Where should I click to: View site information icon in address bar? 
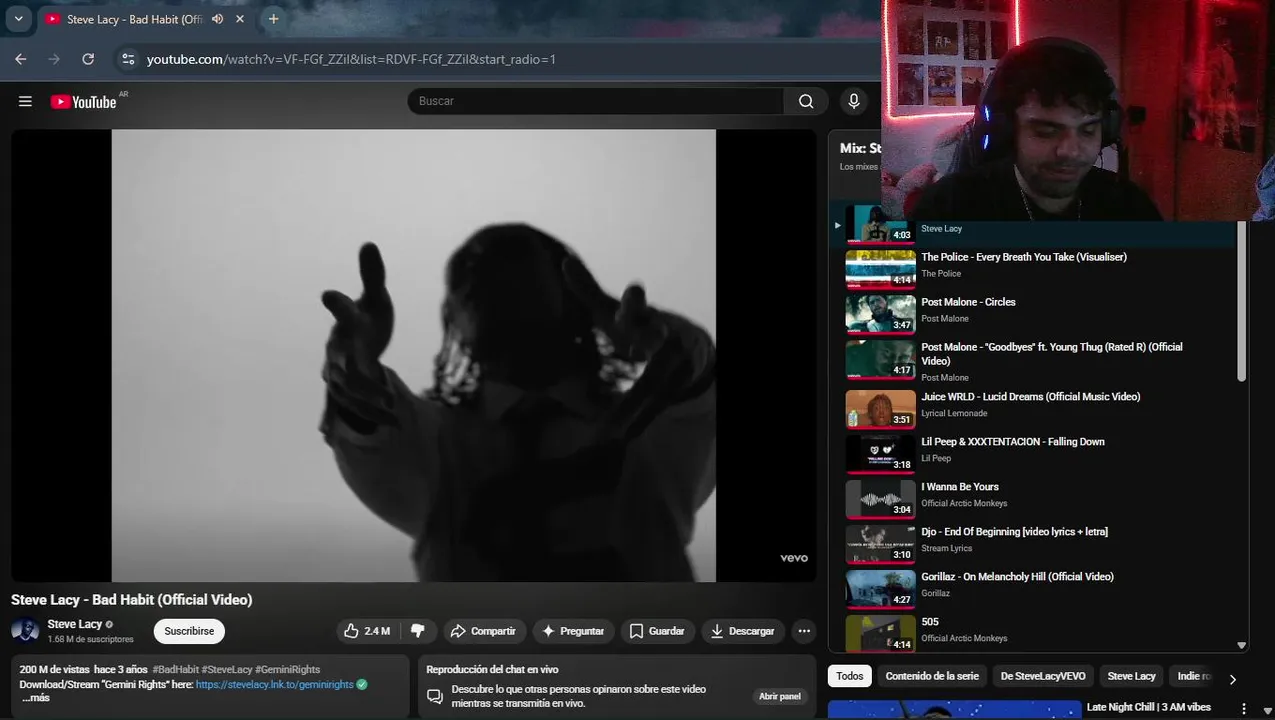pos(128,59)
